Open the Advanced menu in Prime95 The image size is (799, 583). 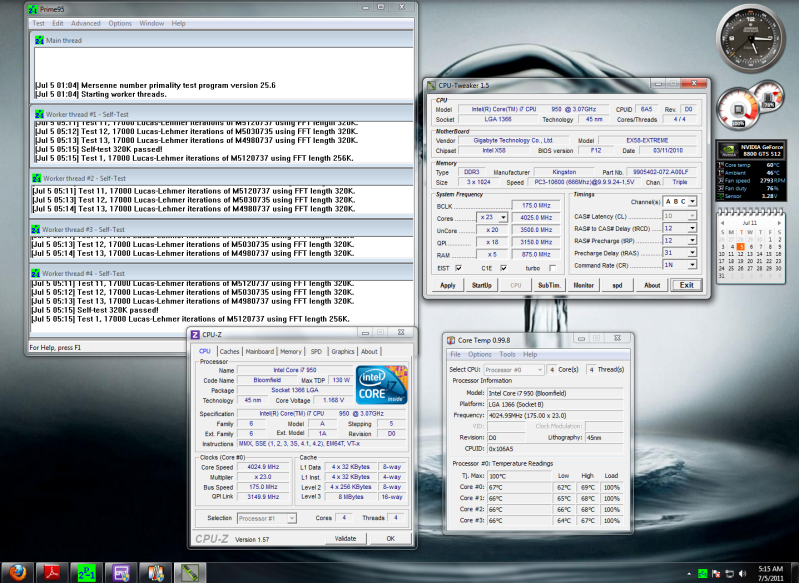tap(85, 22)
